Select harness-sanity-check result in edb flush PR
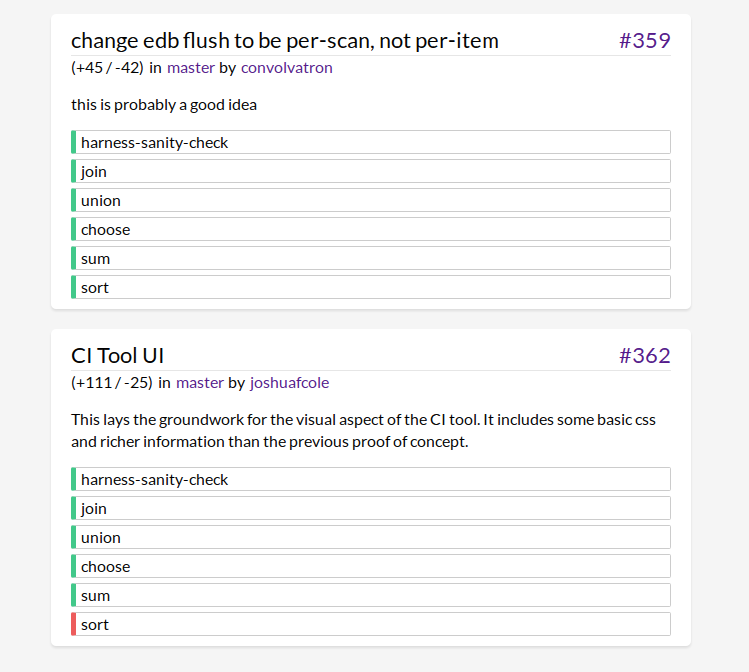This screenshot has width=749, height=672. pos(370,143)
